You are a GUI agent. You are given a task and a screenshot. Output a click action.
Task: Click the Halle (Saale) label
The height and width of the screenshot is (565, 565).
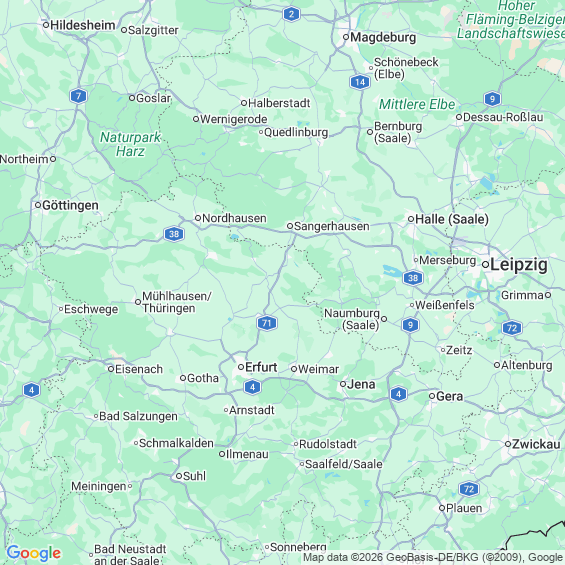point(452,219)
